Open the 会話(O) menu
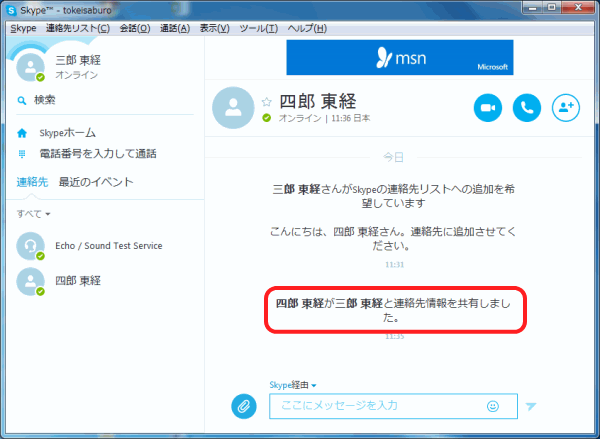The image size is (600, 439). [135, 28]
